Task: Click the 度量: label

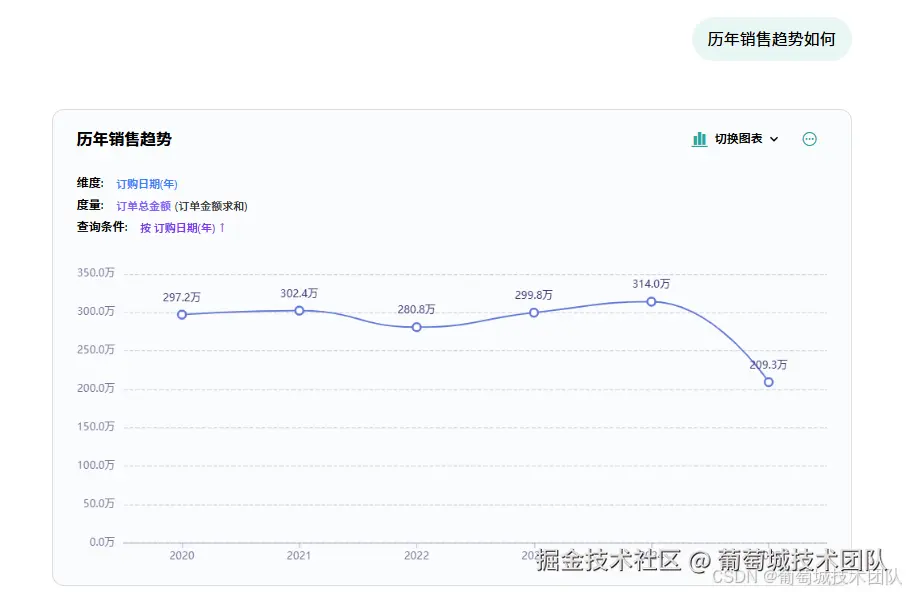Action: coord(90,205)
